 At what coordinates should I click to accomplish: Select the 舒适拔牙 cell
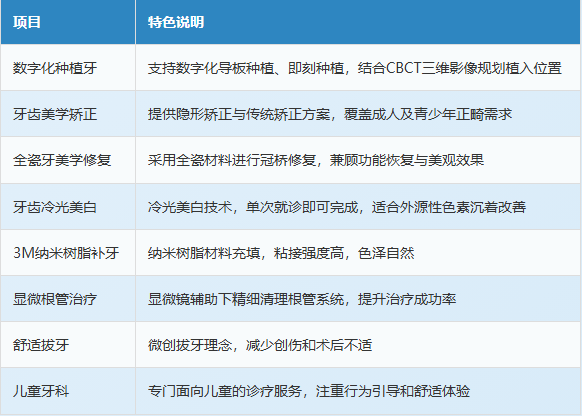click(68, 345)
